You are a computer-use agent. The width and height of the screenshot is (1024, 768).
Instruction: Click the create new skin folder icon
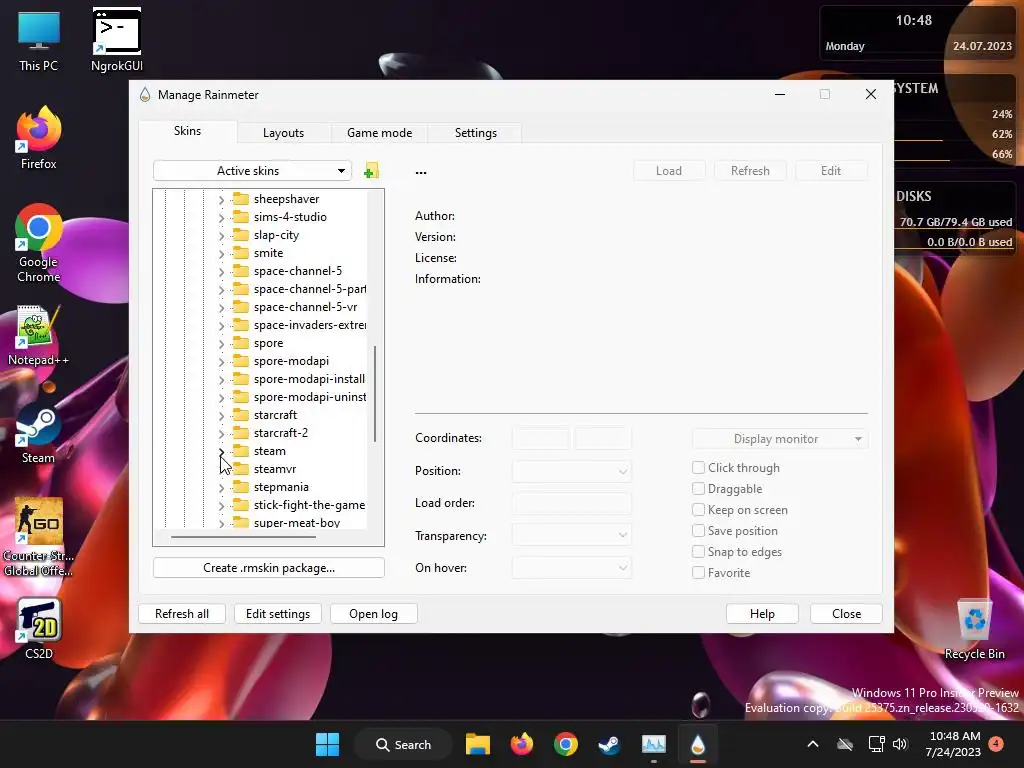coord(372,171)
